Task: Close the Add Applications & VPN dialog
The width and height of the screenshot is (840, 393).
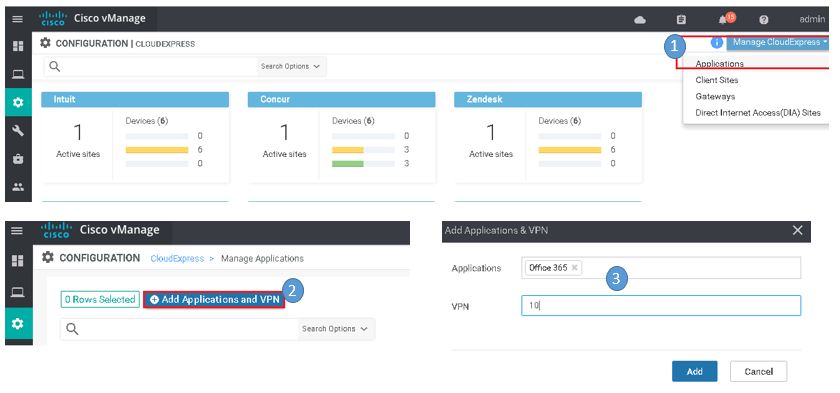Action: tap(798, 230)
